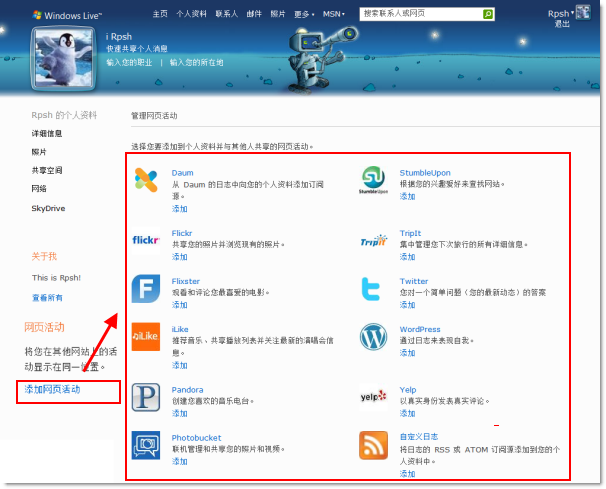
Task: Open the MSN dropdown menu
Action: pos(334,14)
